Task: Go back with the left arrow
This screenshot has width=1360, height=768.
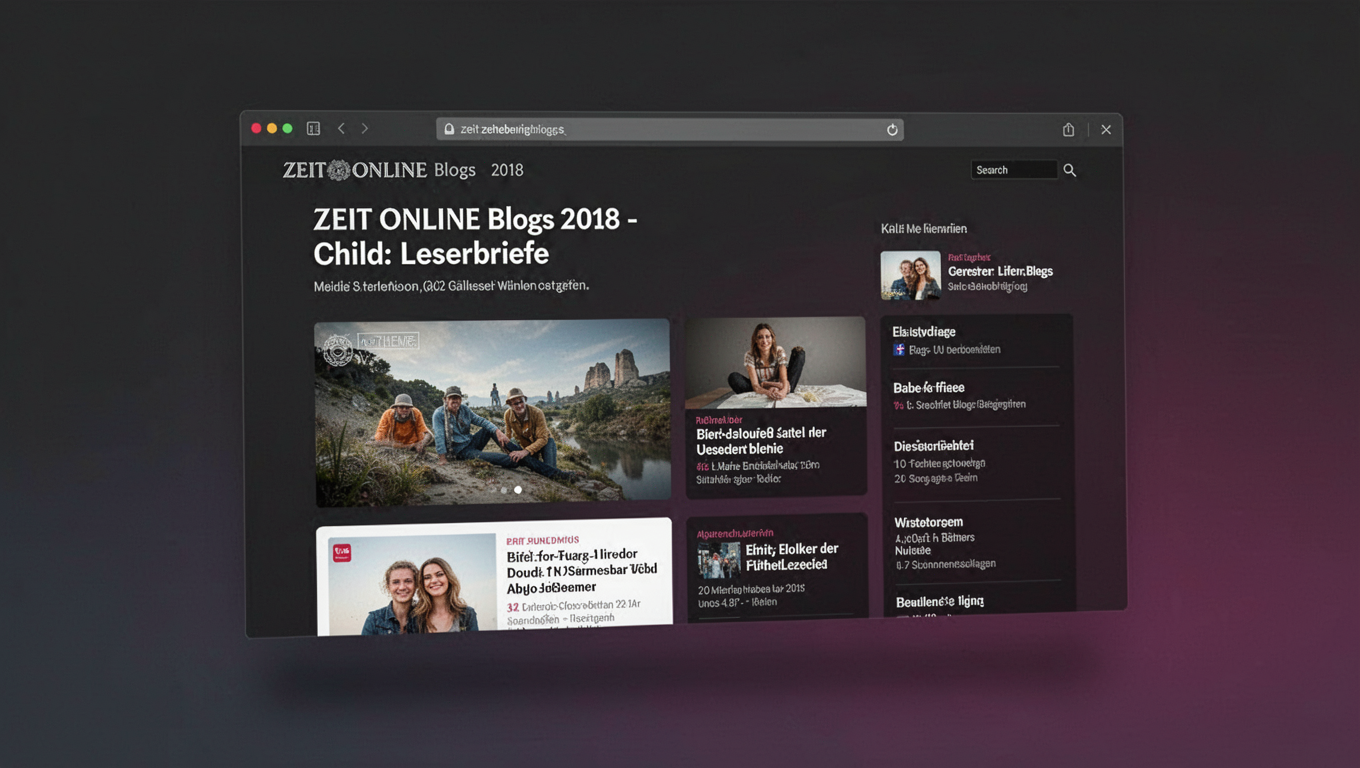Action: [x=341, y=129]
